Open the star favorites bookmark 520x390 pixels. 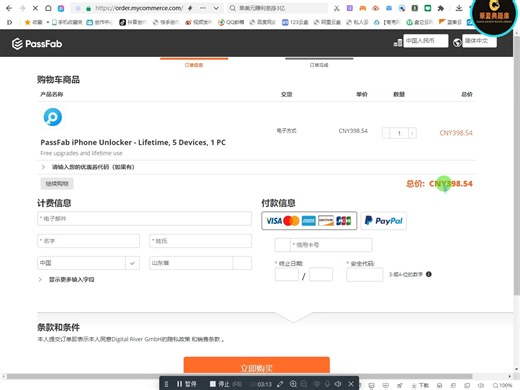tap(34, 22)
